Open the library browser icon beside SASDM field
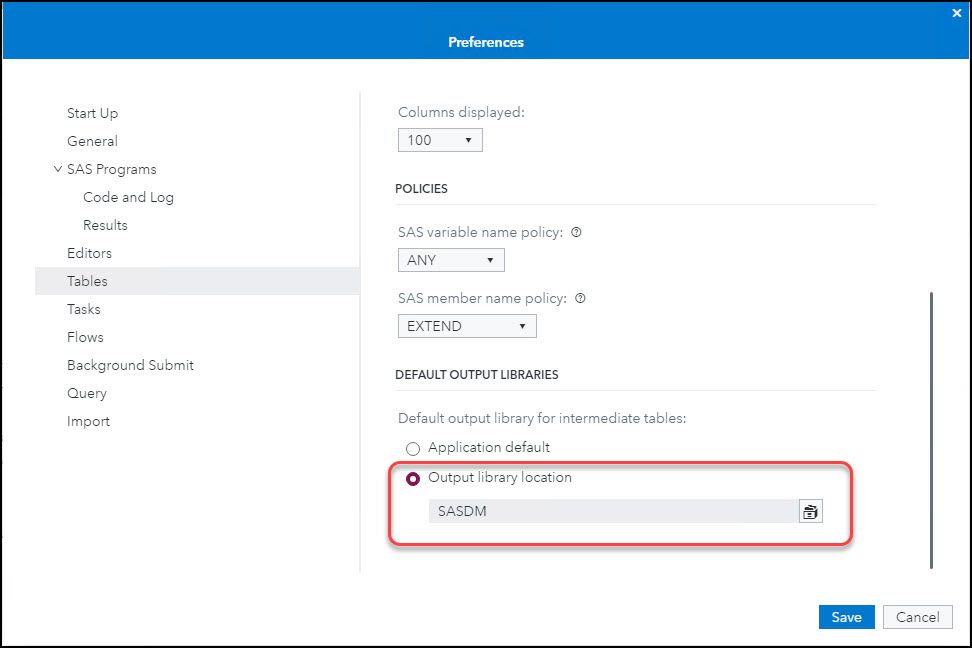The height and width of the screenshot is (648, 972). tap(812, 511)
